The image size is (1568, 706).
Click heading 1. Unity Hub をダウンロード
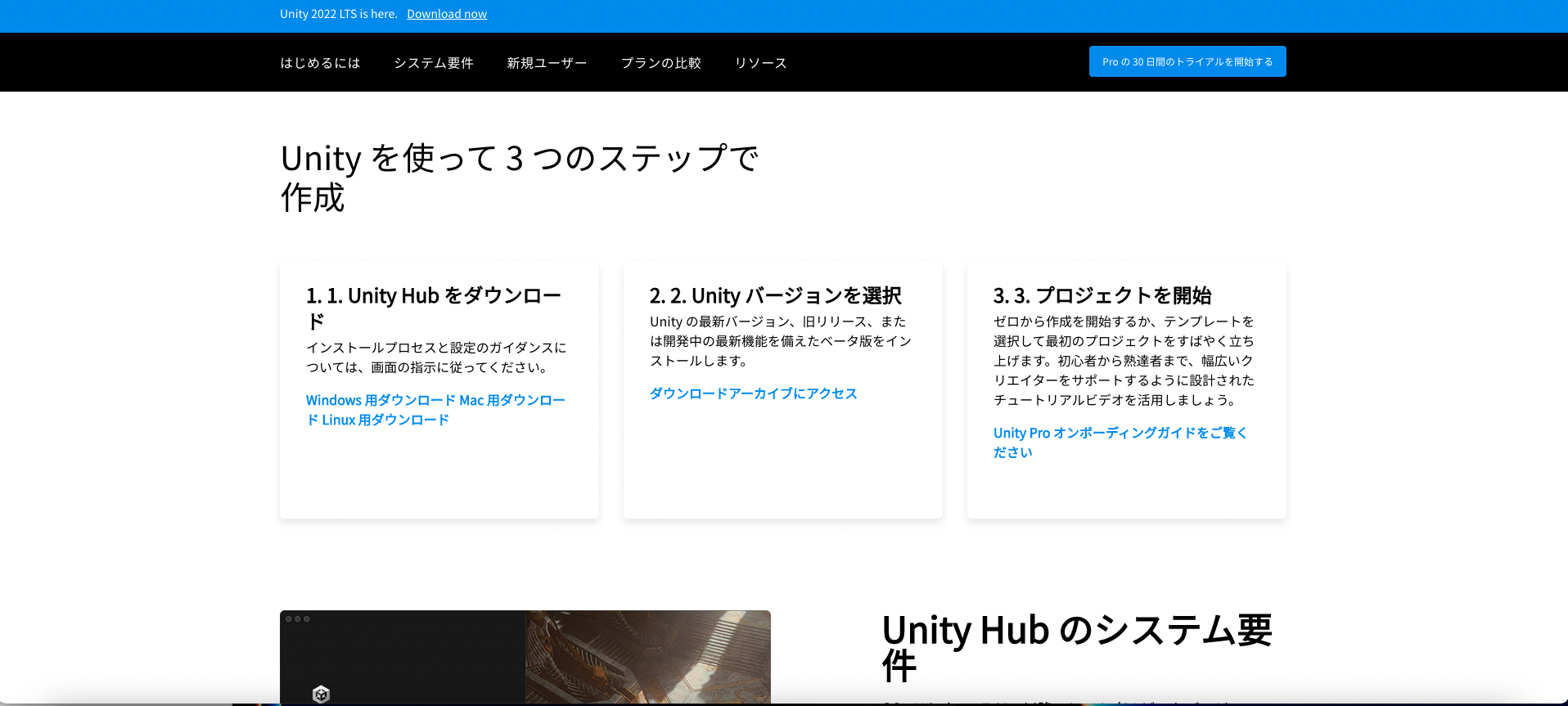(x=434, y=308)
